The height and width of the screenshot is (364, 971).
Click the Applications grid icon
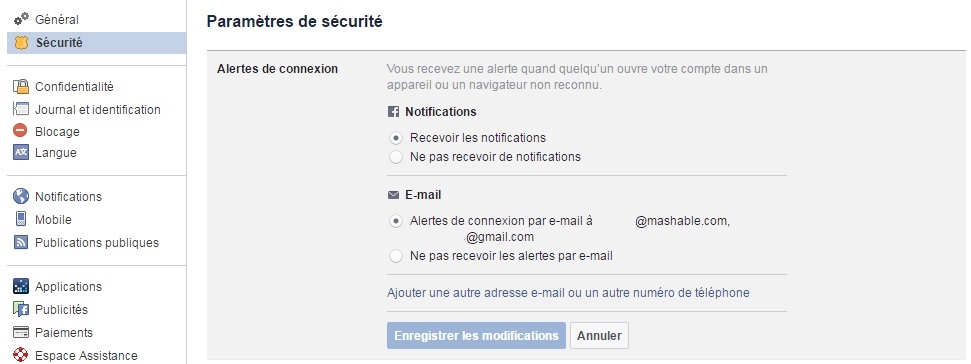pyautogui.click(x=21, y=286)
